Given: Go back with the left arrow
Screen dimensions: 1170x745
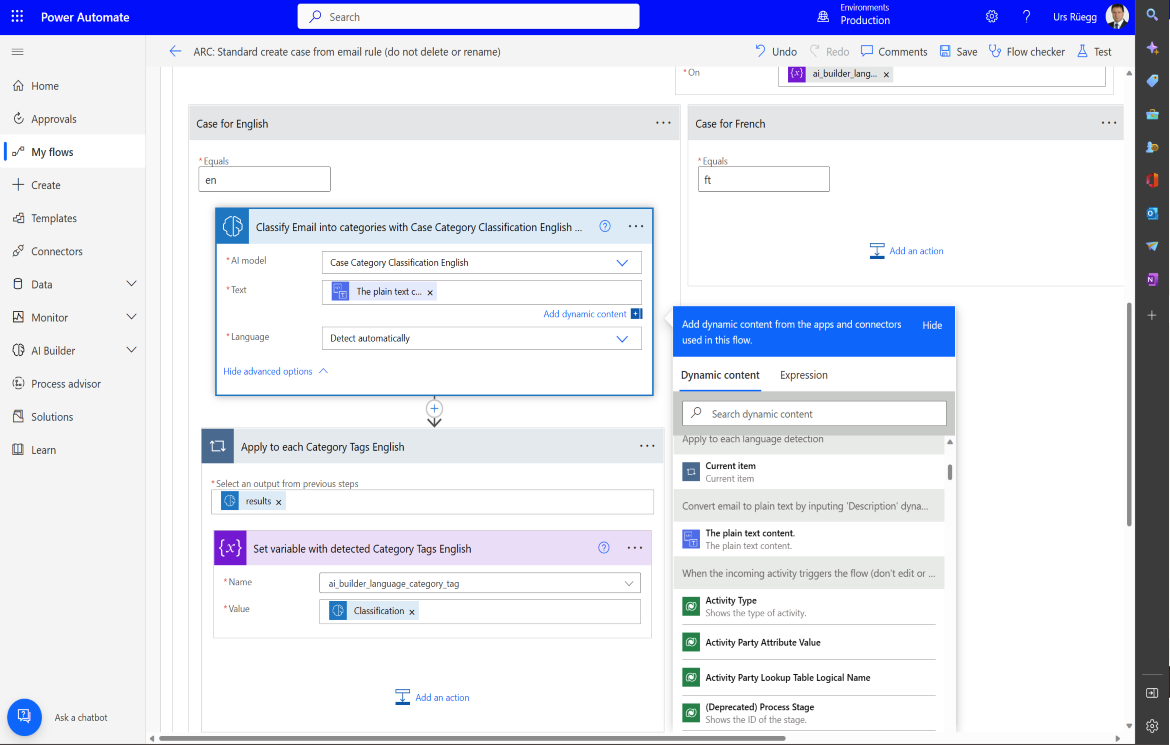Looking at the screenshot, I should coord(175,51).
